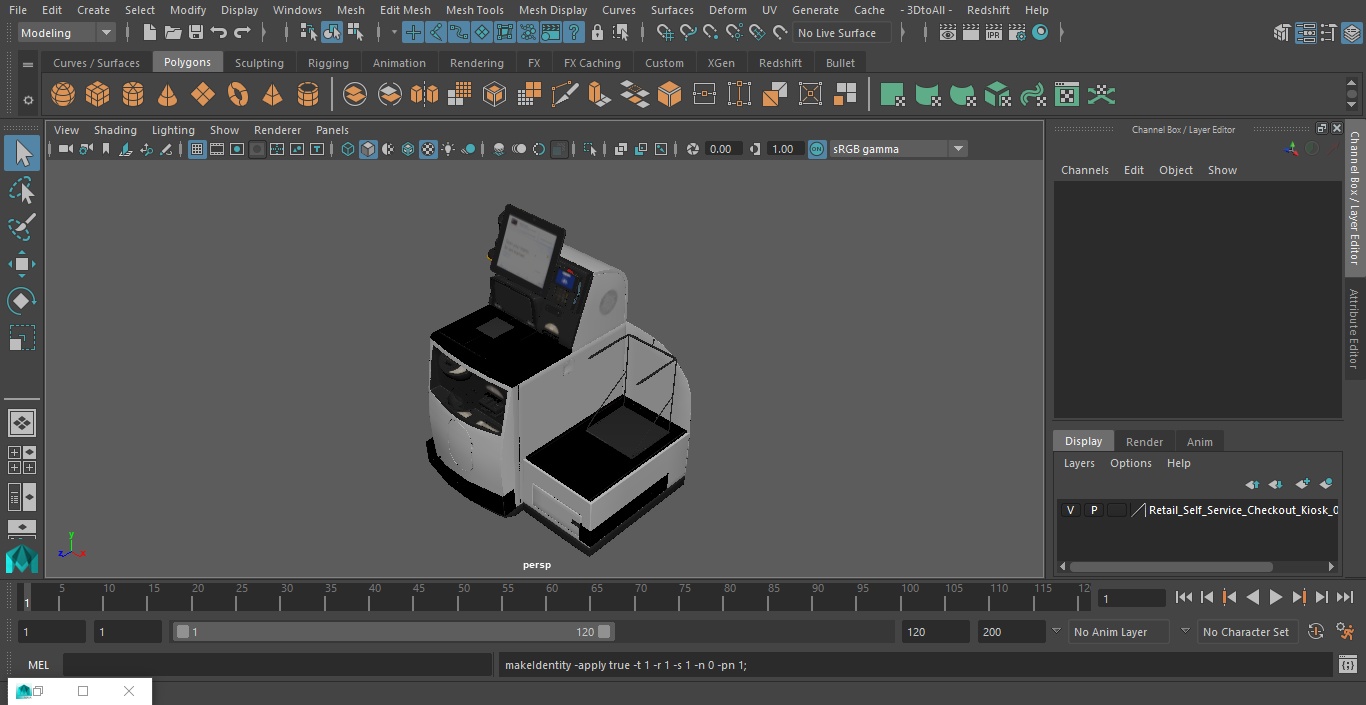This screenshot has width=1366, height=705.
Task: Create a polygon cylinder from the shelf
Action: (133, 95)
